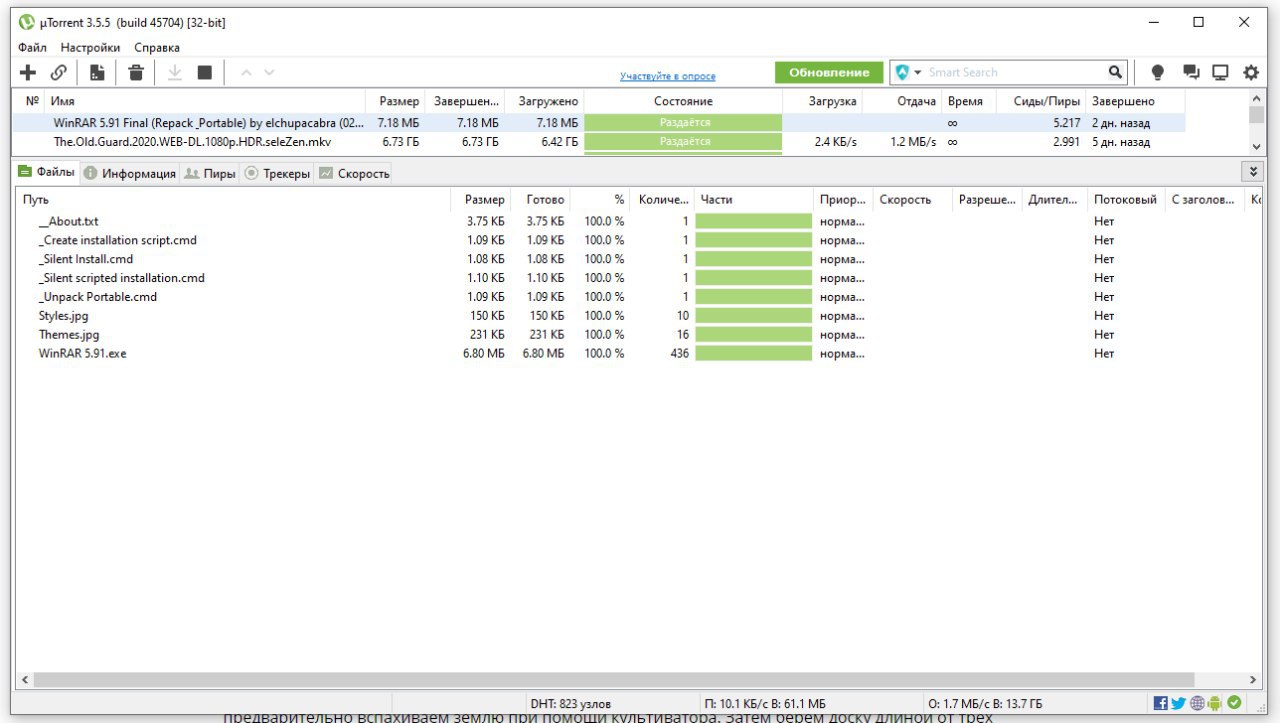Viewport: 1280px width, 723px height.
Task: Select the _Silent scripted installation.cmd file
Action: click(121, 278)
